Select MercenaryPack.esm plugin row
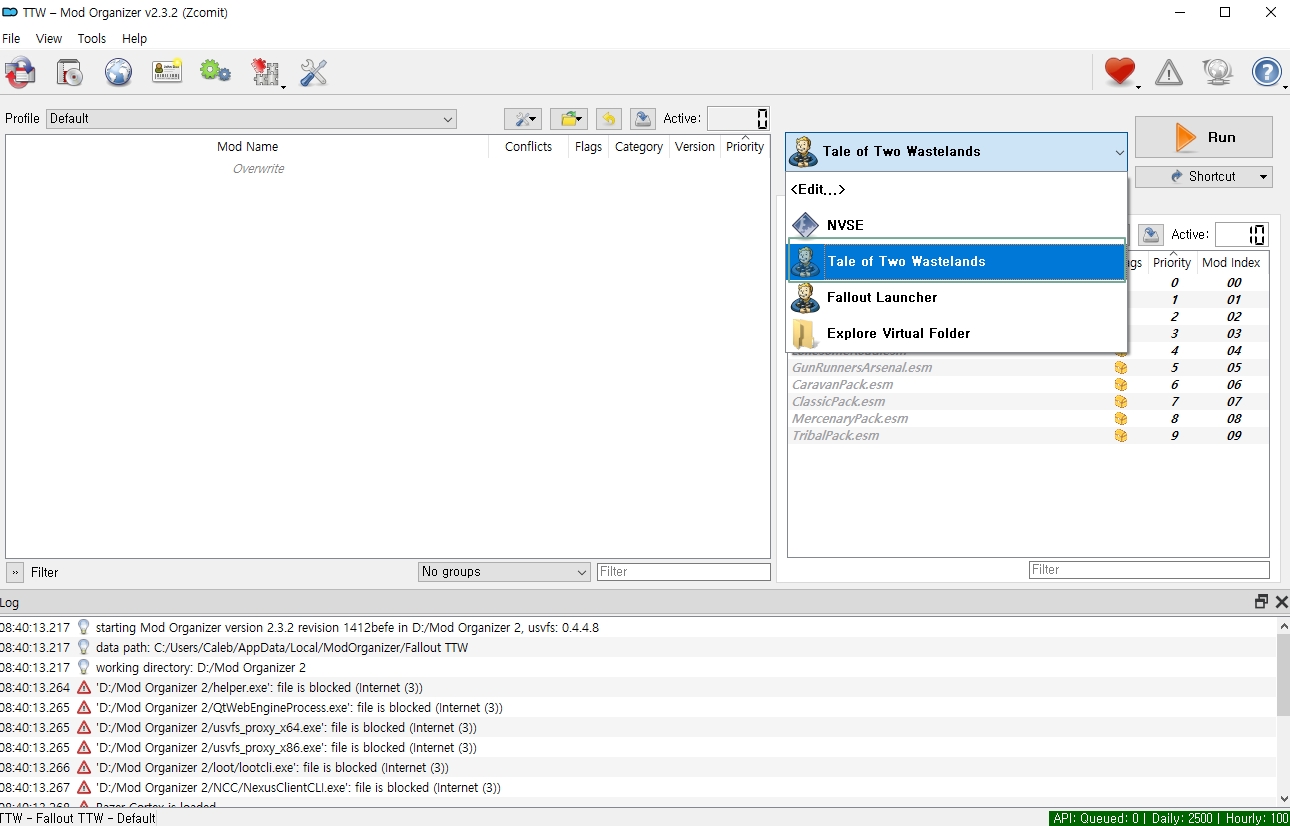The image size is (1290, 826). pyautogui.click(x=1028, y=419)
